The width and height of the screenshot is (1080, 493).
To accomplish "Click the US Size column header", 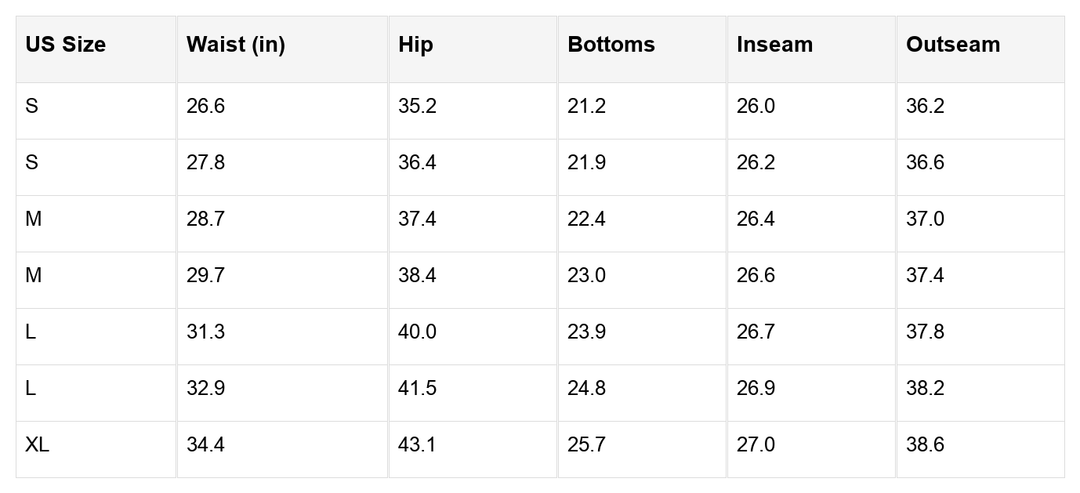I will tap(66, 45).
